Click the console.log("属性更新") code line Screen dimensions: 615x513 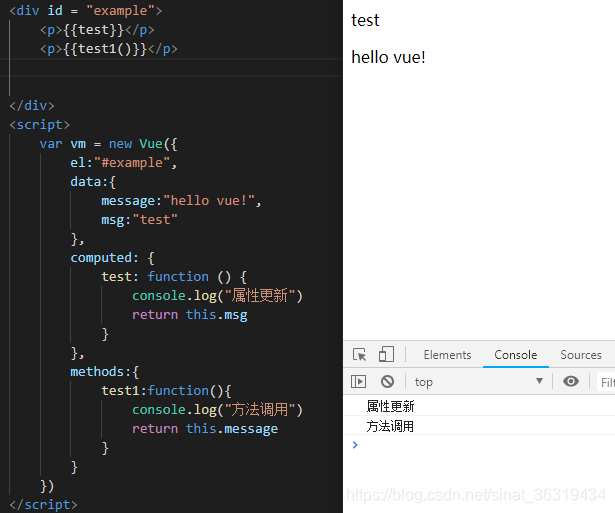coord(217,296)
